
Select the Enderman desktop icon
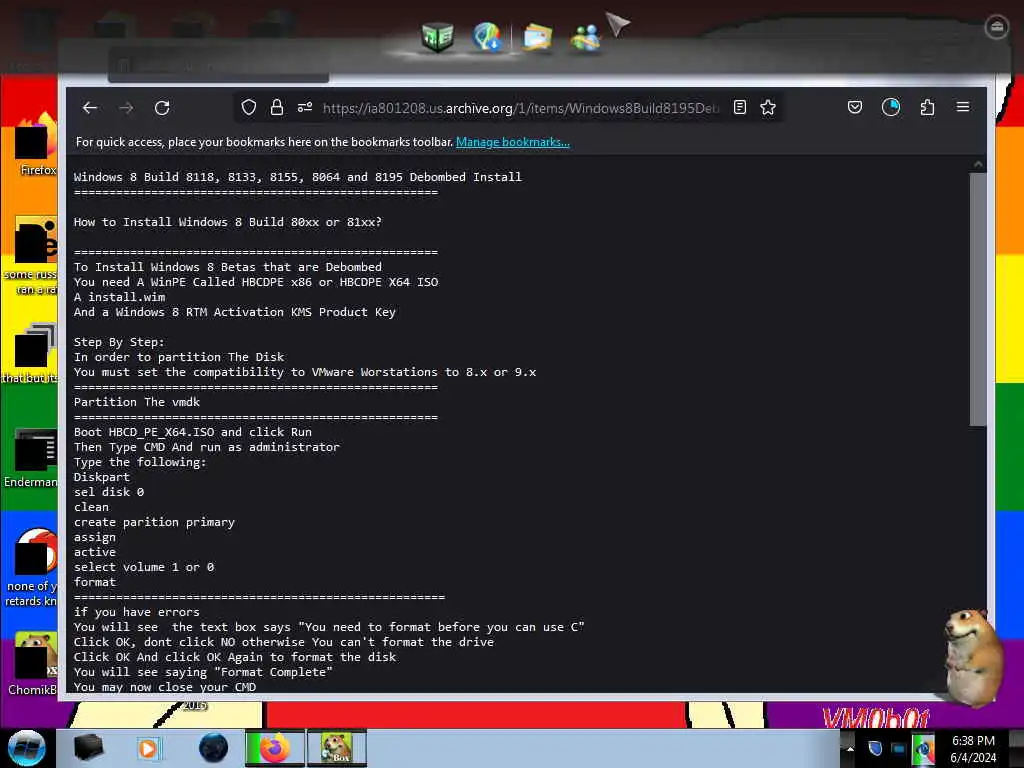coord(31,457)
